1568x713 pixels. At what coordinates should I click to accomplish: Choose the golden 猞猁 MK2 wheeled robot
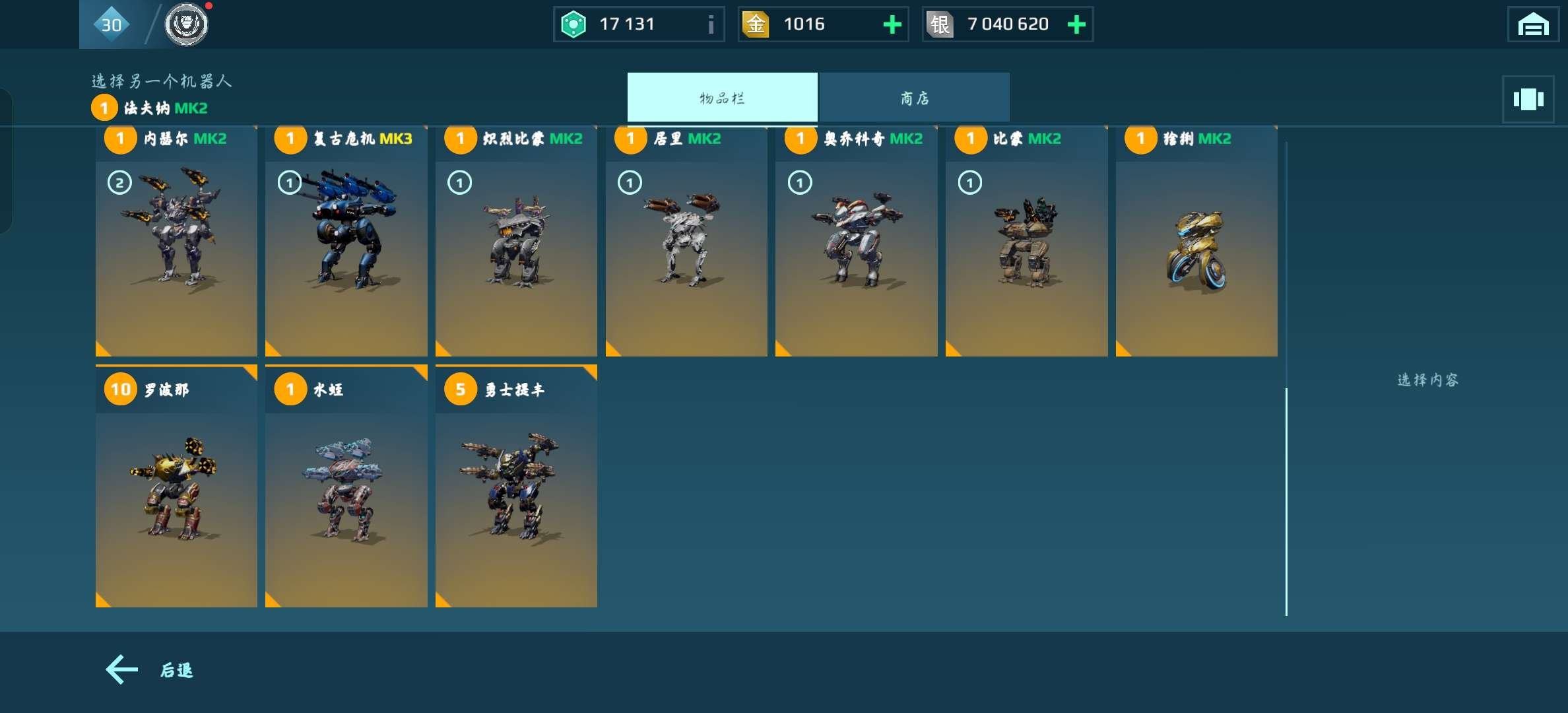(x=1196, y=241)
